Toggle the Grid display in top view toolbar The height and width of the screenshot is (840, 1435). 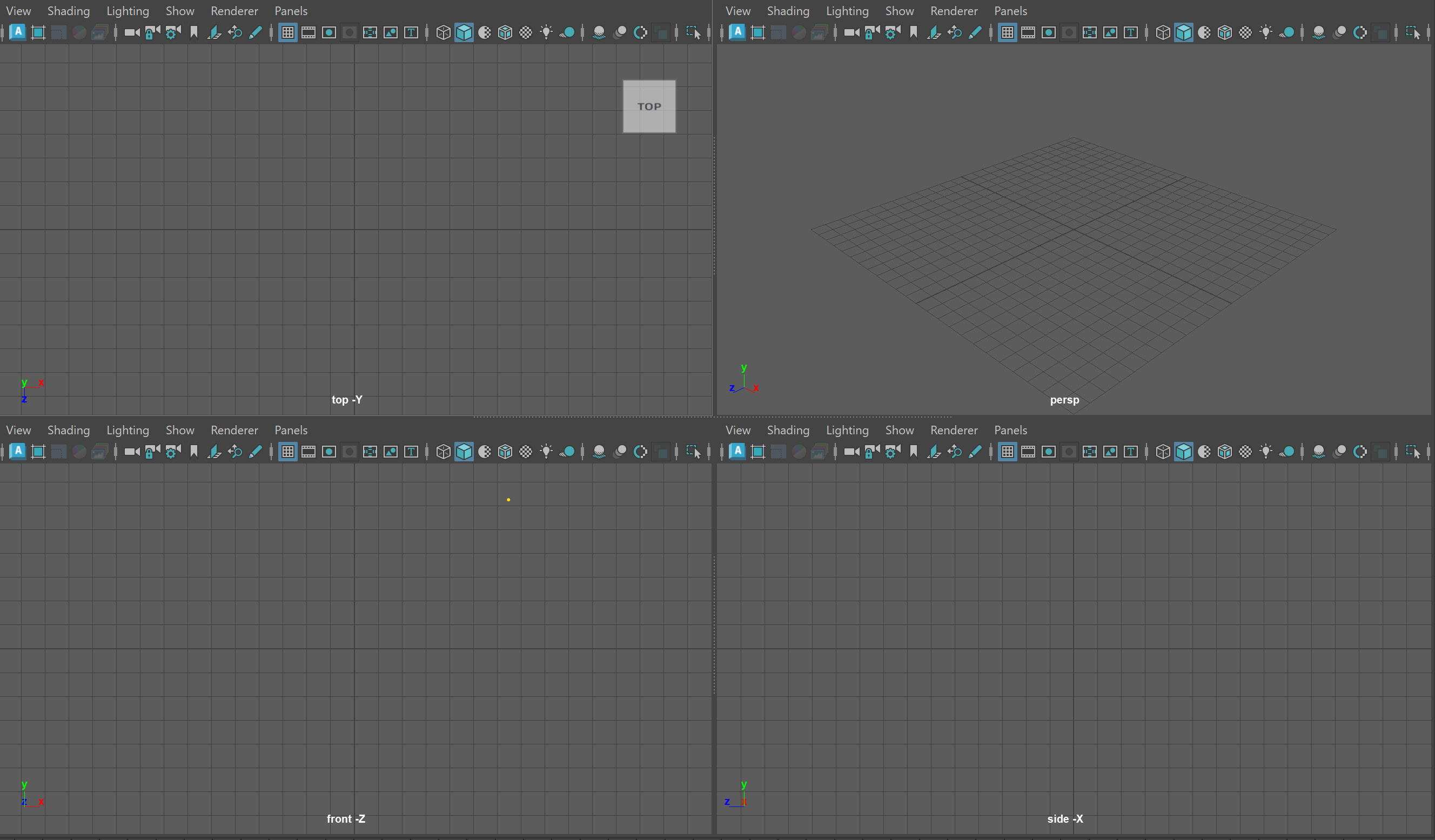point(287,32)
